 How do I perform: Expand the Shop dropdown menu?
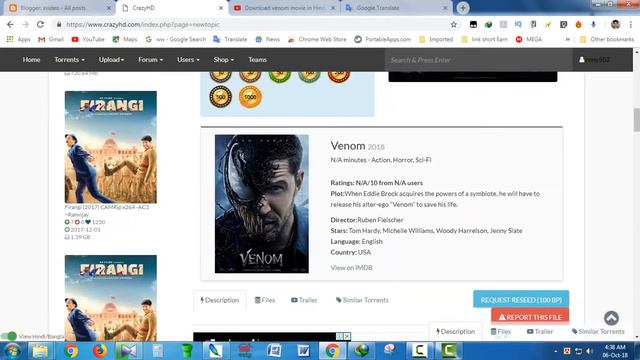pyautogui.click(x=224, y=60)
